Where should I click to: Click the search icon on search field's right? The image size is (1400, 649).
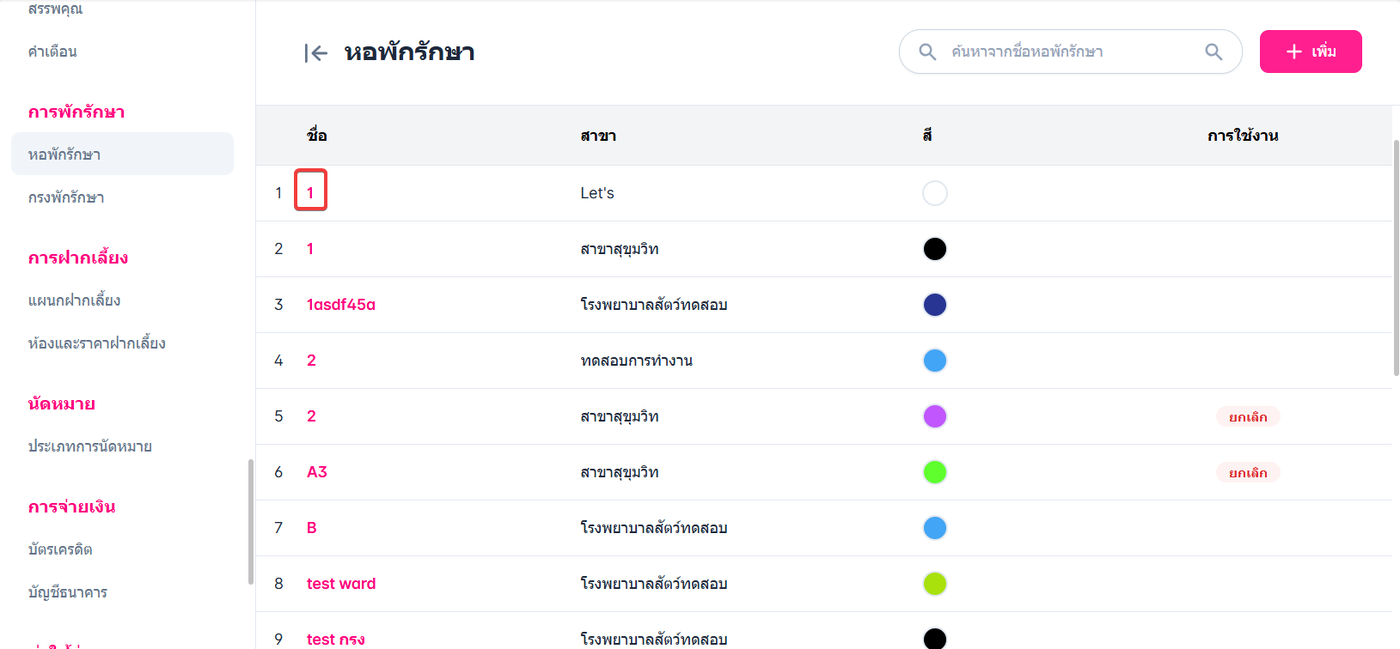pos(1213,52)
